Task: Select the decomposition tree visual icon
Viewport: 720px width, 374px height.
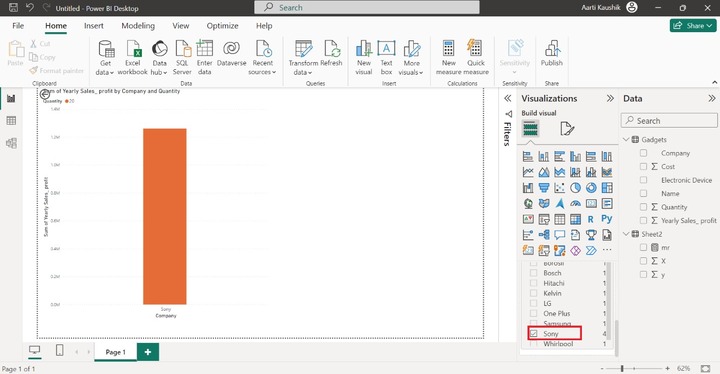Action: [544, 235]
